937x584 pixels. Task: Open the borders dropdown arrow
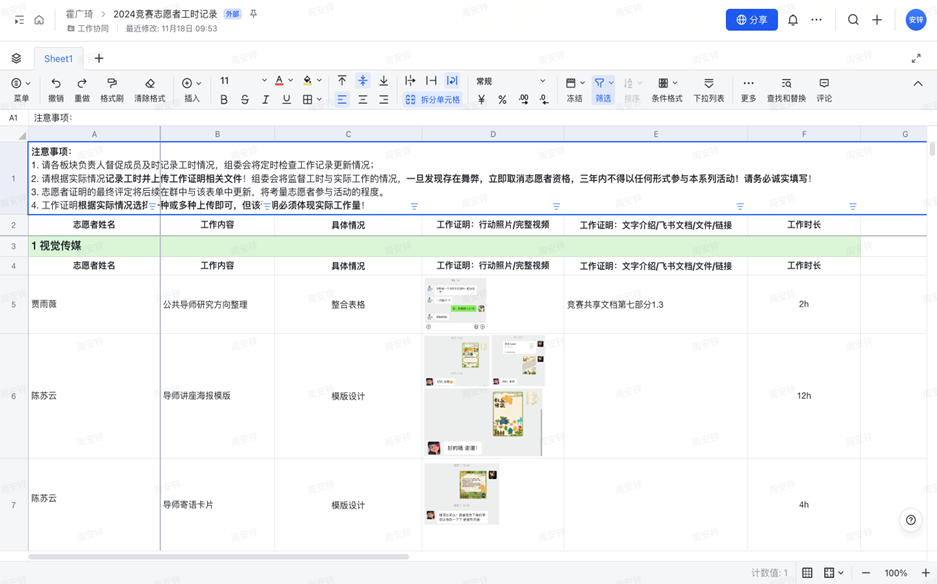tap(319, 100)
